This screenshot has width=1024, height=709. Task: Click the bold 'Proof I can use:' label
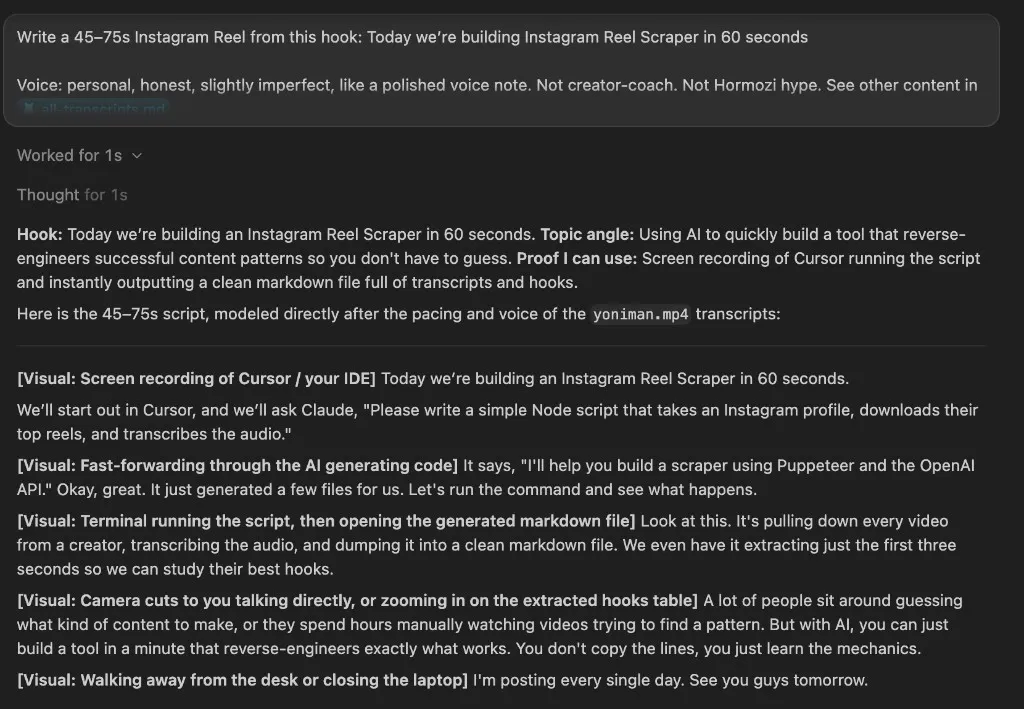pos(577,259)
